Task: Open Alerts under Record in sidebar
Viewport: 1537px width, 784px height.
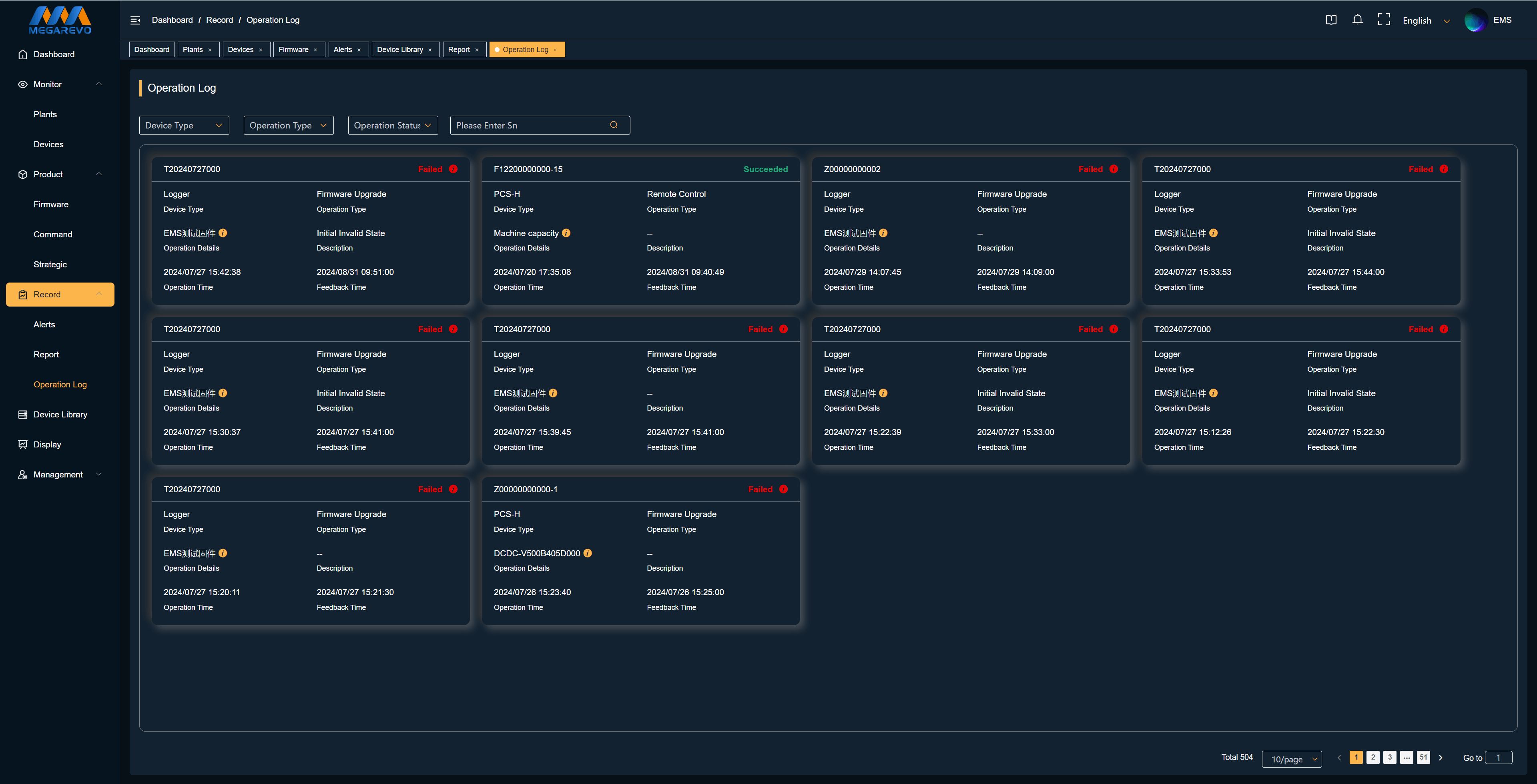Action: pyautogui.click(x=44, y=325)
